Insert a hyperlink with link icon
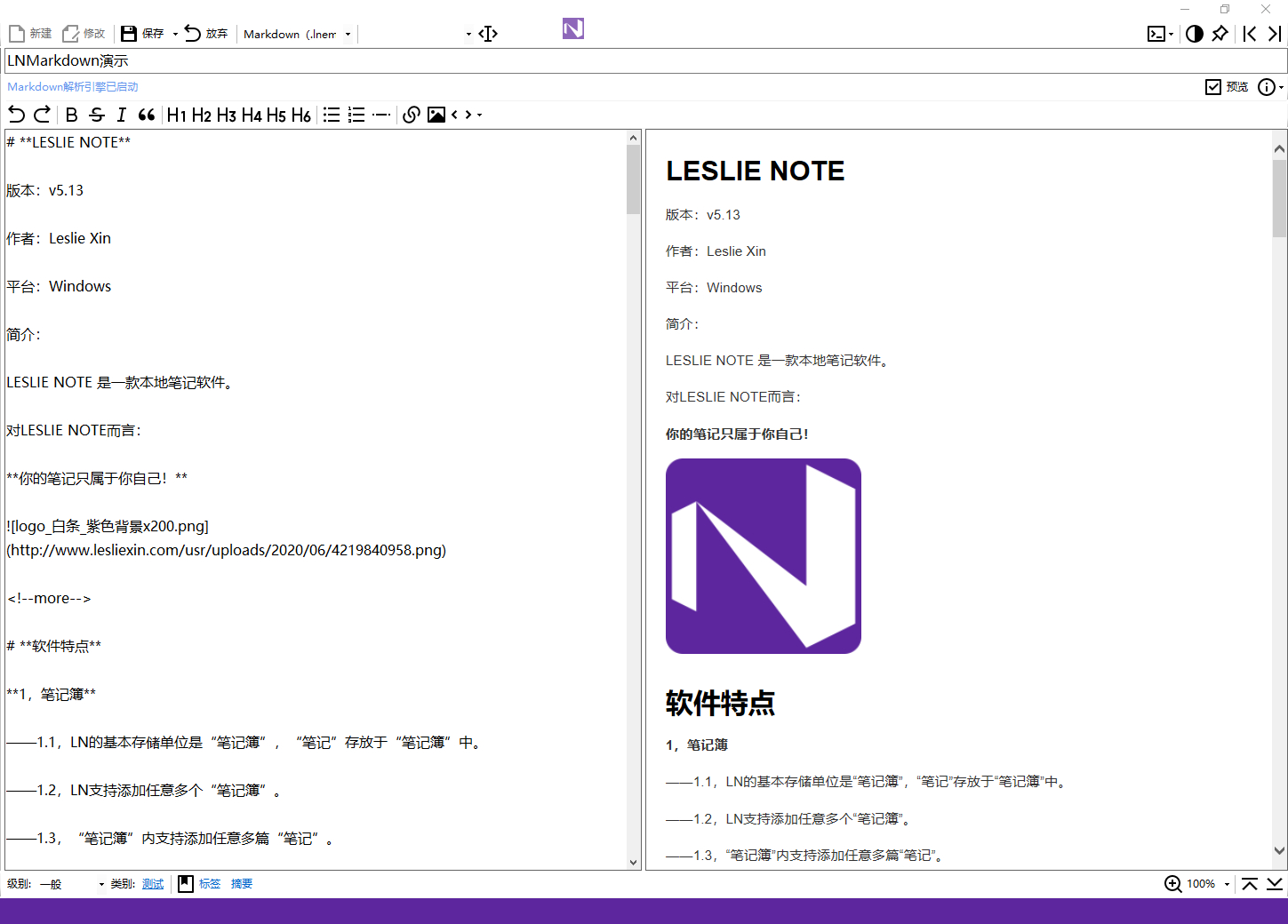The width and height of the screenshot is (1288, 924). (411, 115)
